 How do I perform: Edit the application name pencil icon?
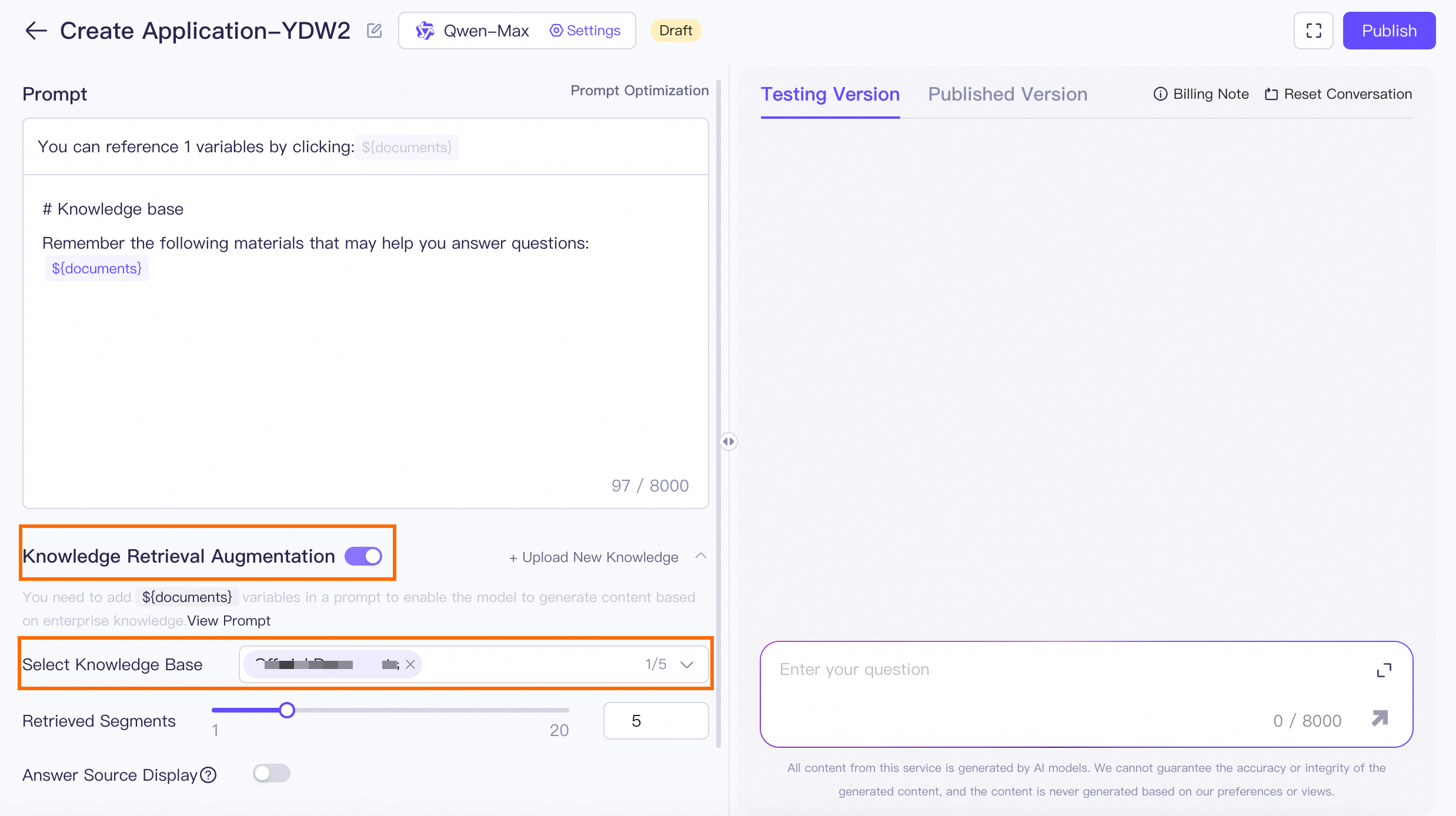click(x=375, y=31)
